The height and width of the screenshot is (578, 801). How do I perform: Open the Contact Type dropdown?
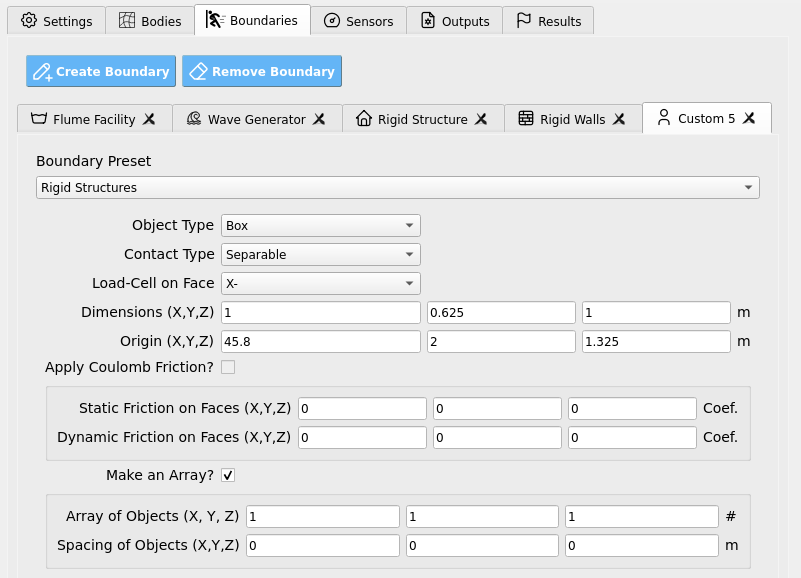(x=321, y=255)
